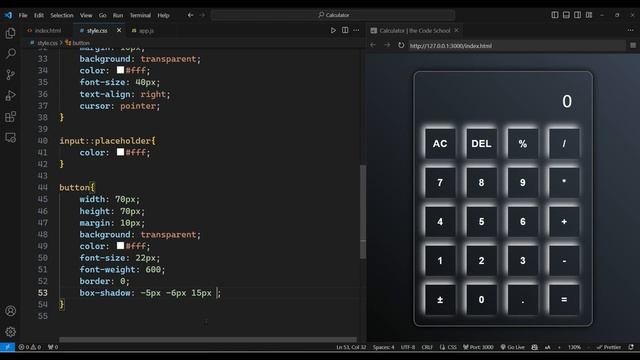
Task: Click errors and warnings count in status bar
Action: 30,347
